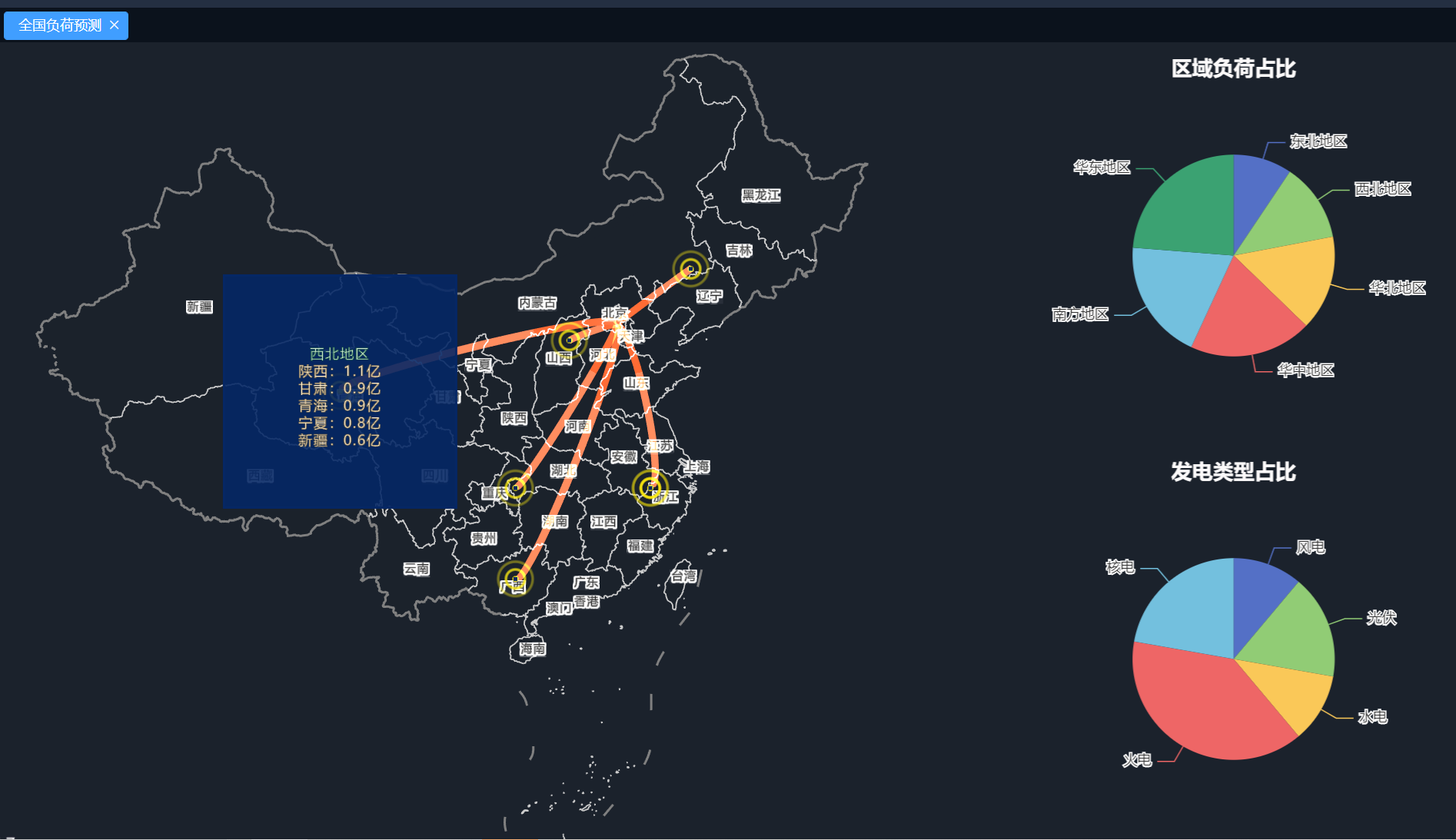Screen dimensions: 1456x840
Task: Click the 光伏 pie chart label
Action: (1381, 618)
